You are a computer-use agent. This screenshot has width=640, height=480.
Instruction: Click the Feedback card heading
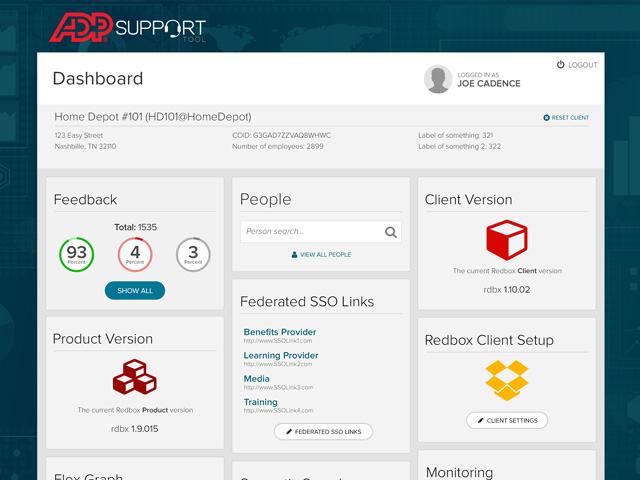click(x=85, y=200)
